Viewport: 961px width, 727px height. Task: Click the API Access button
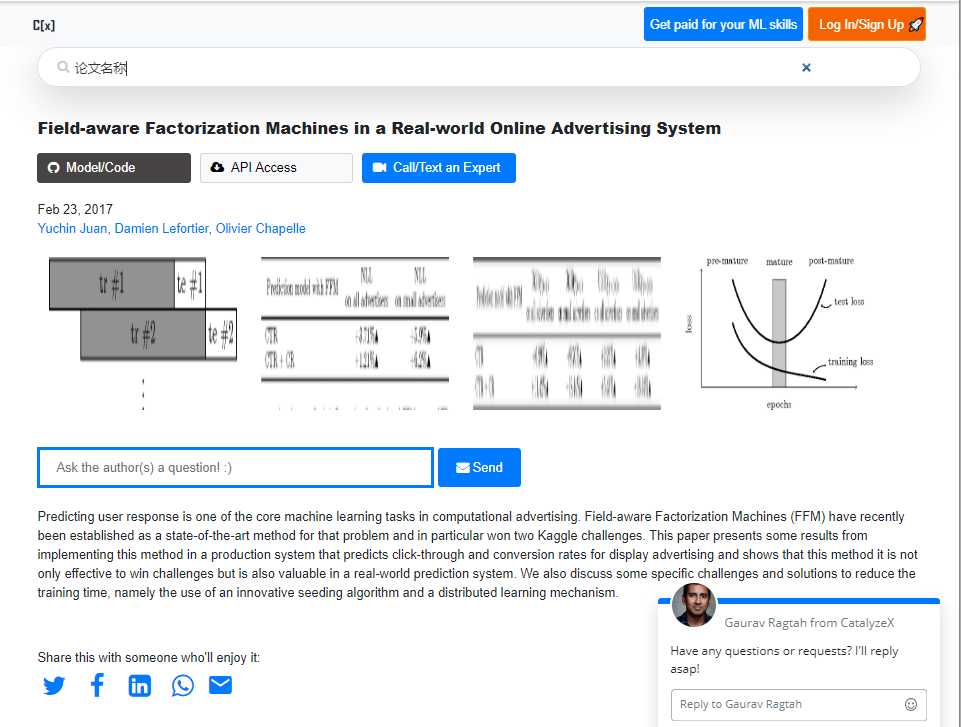[276, 168]
